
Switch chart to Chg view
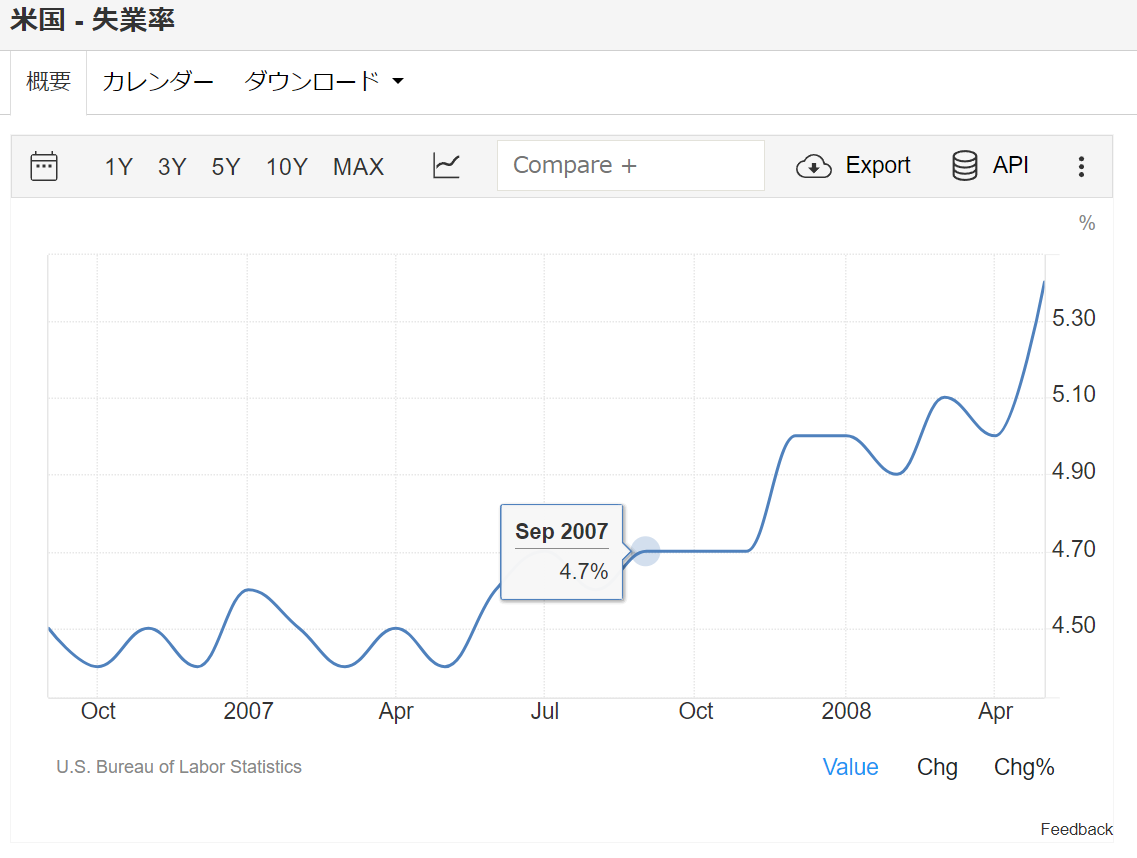pyautogui.click(x=937, y=767)
